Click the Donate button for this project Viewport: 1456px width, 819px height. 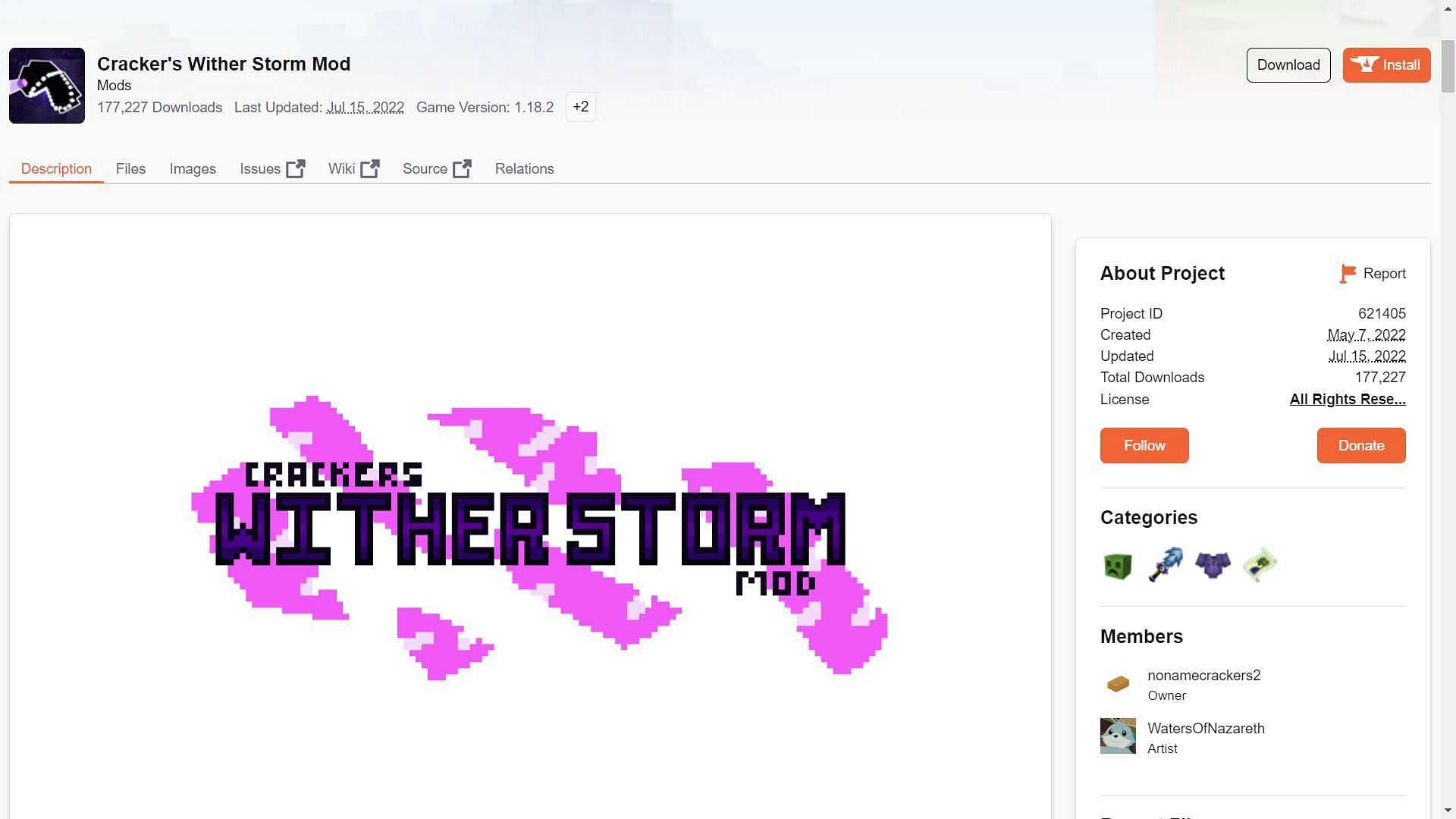point(1361,445)
